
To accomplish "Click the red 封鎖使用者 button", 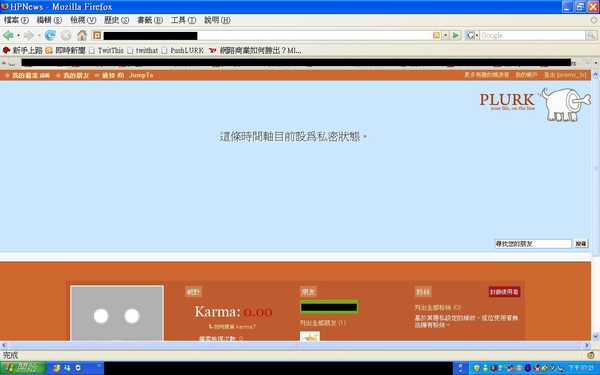I will coord(504,292).
